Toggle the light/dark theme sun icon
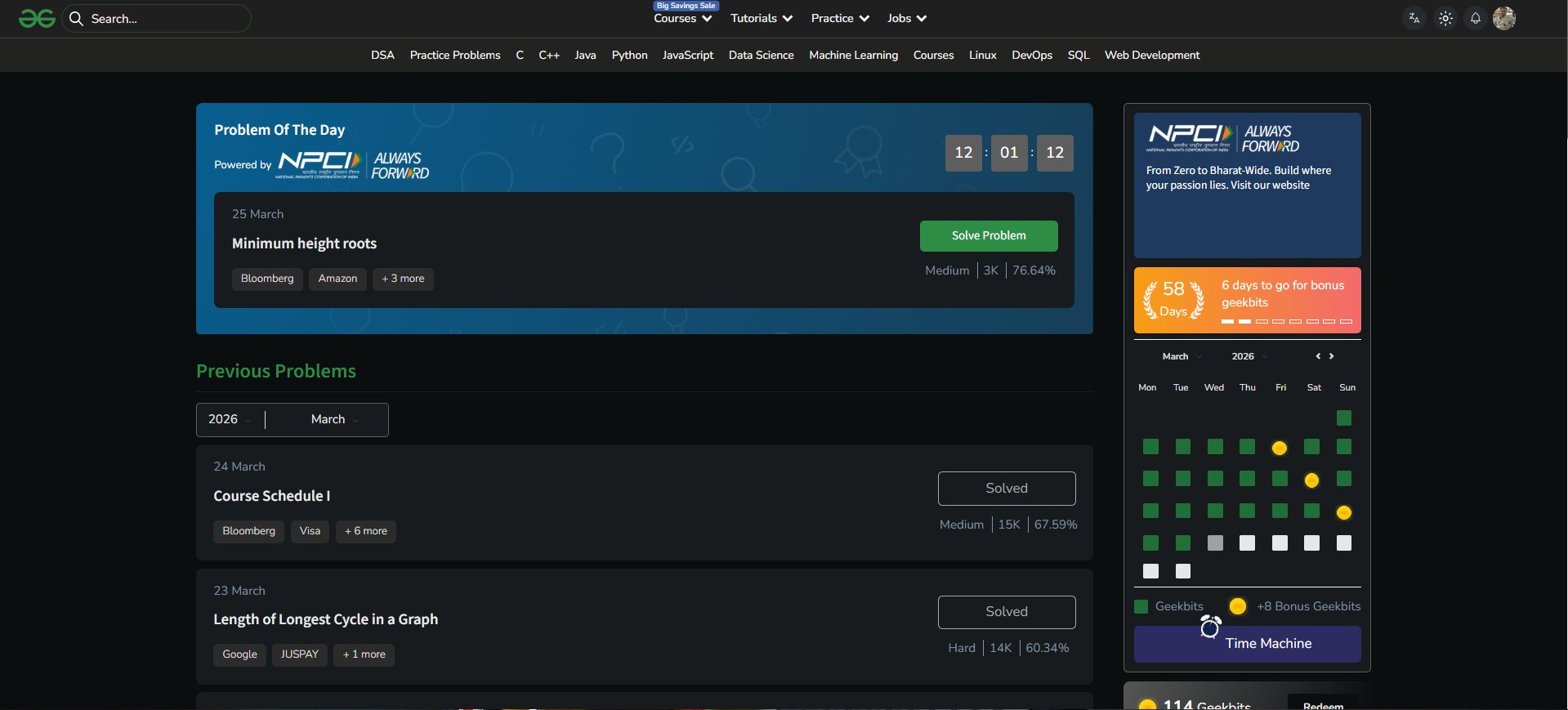Viewport: 1568px width, 710px height. tap(1445, 18)
